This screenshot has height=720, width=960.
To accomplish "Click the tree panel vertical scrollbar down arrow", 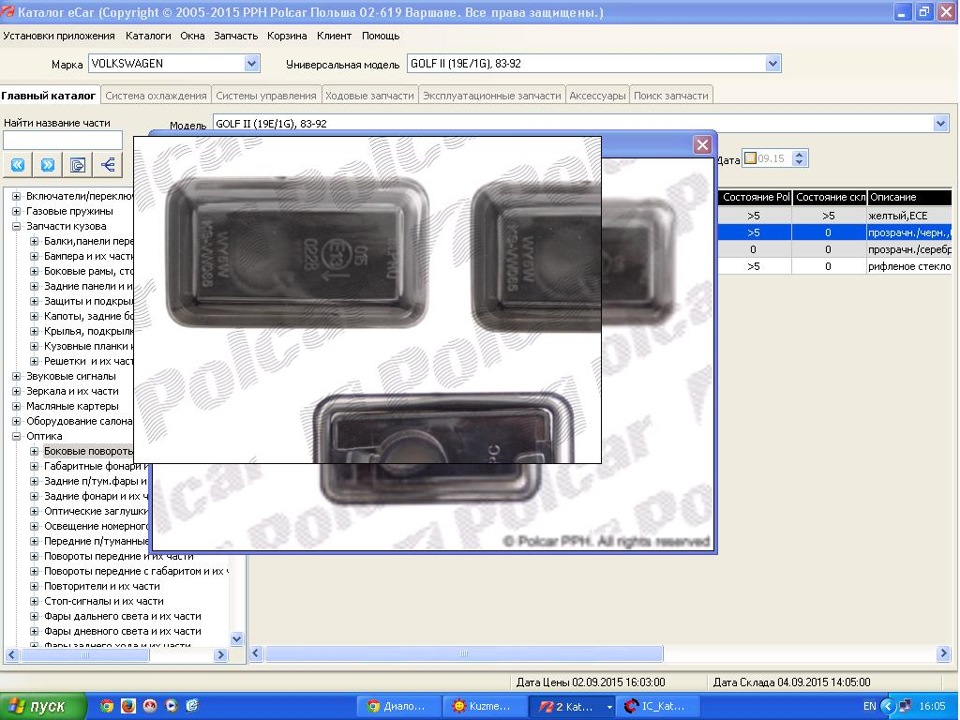I will coord(237,639).
